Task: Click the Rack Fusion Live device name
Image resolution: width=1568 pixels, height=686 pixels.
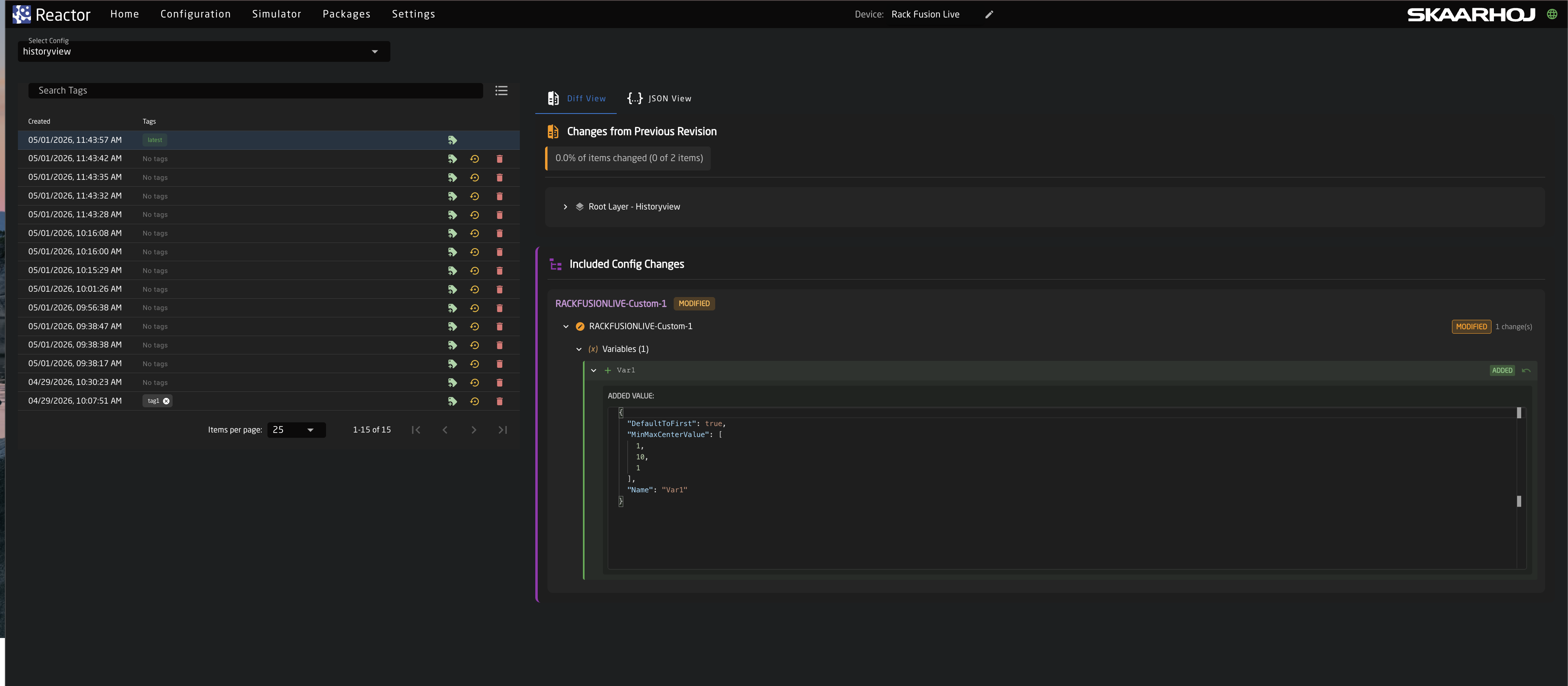Action: tap(925, 15)
